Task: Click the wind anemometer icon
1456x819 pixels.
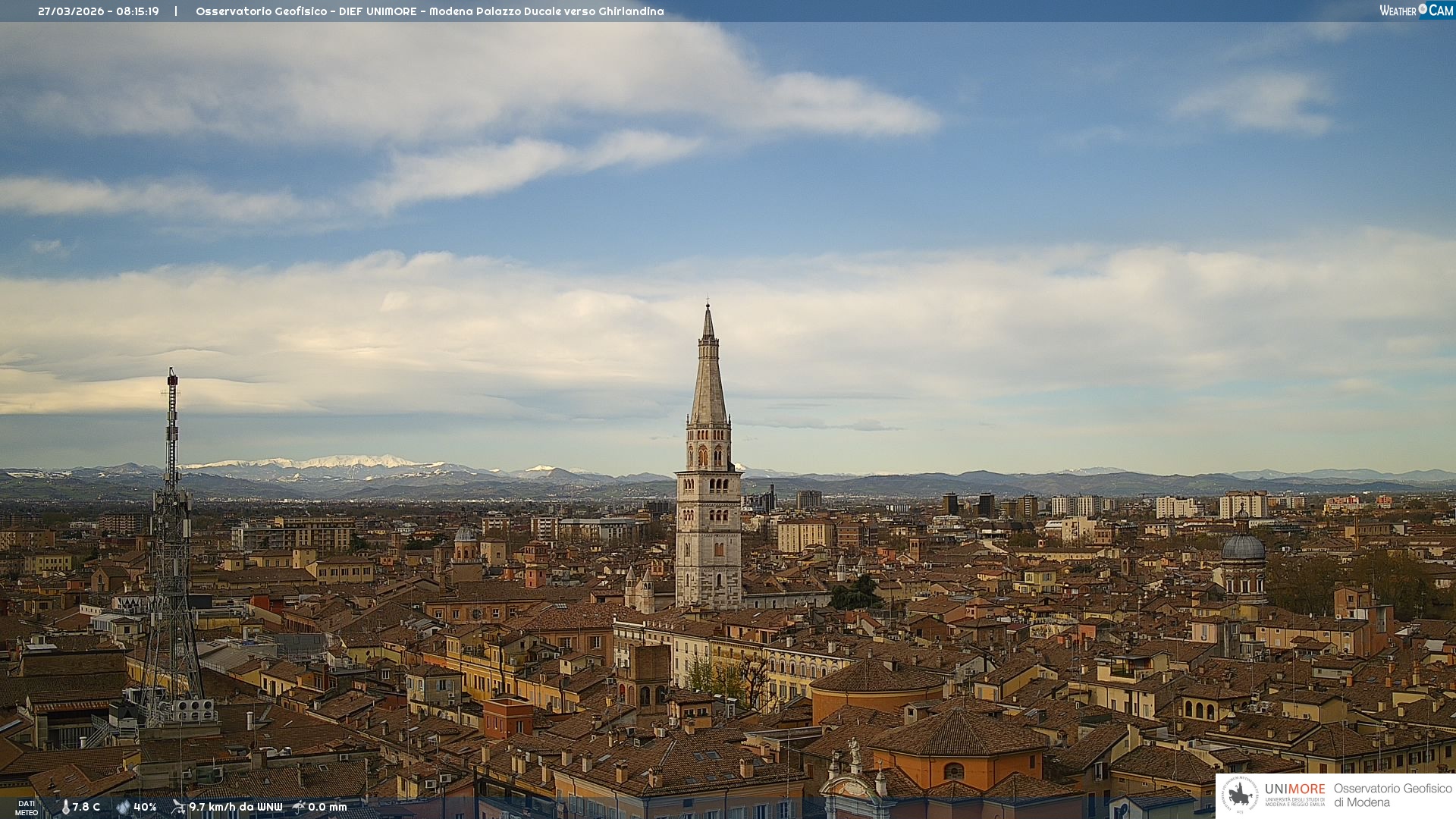Action: (x=178, y=807)
